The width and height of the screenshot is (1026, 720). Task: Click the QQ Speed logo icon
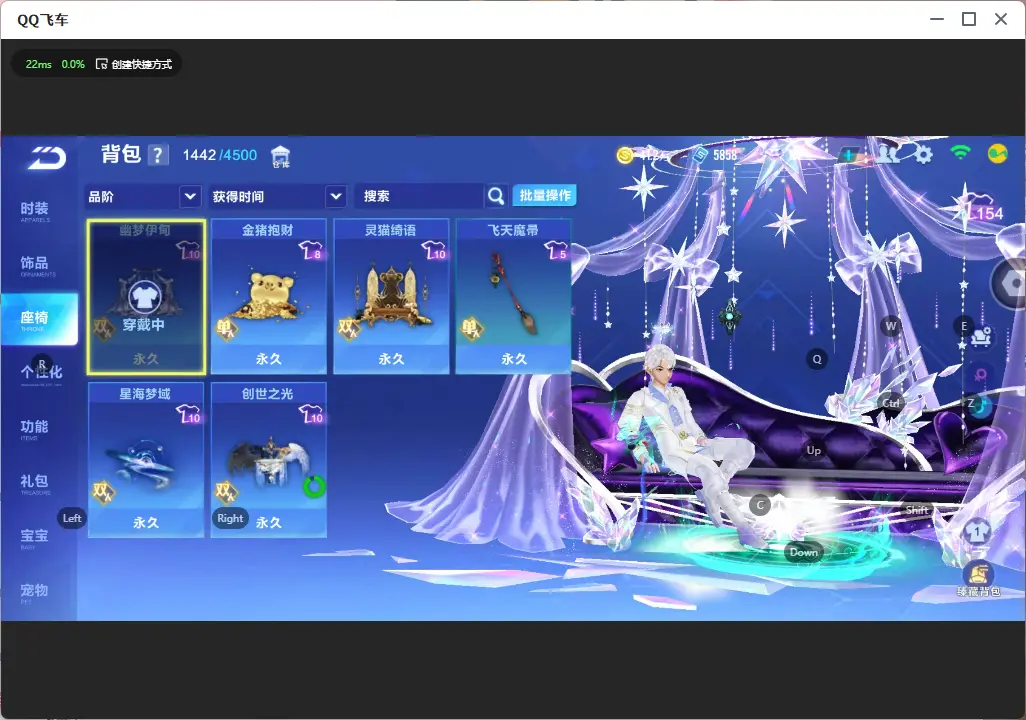click(46, 158)
